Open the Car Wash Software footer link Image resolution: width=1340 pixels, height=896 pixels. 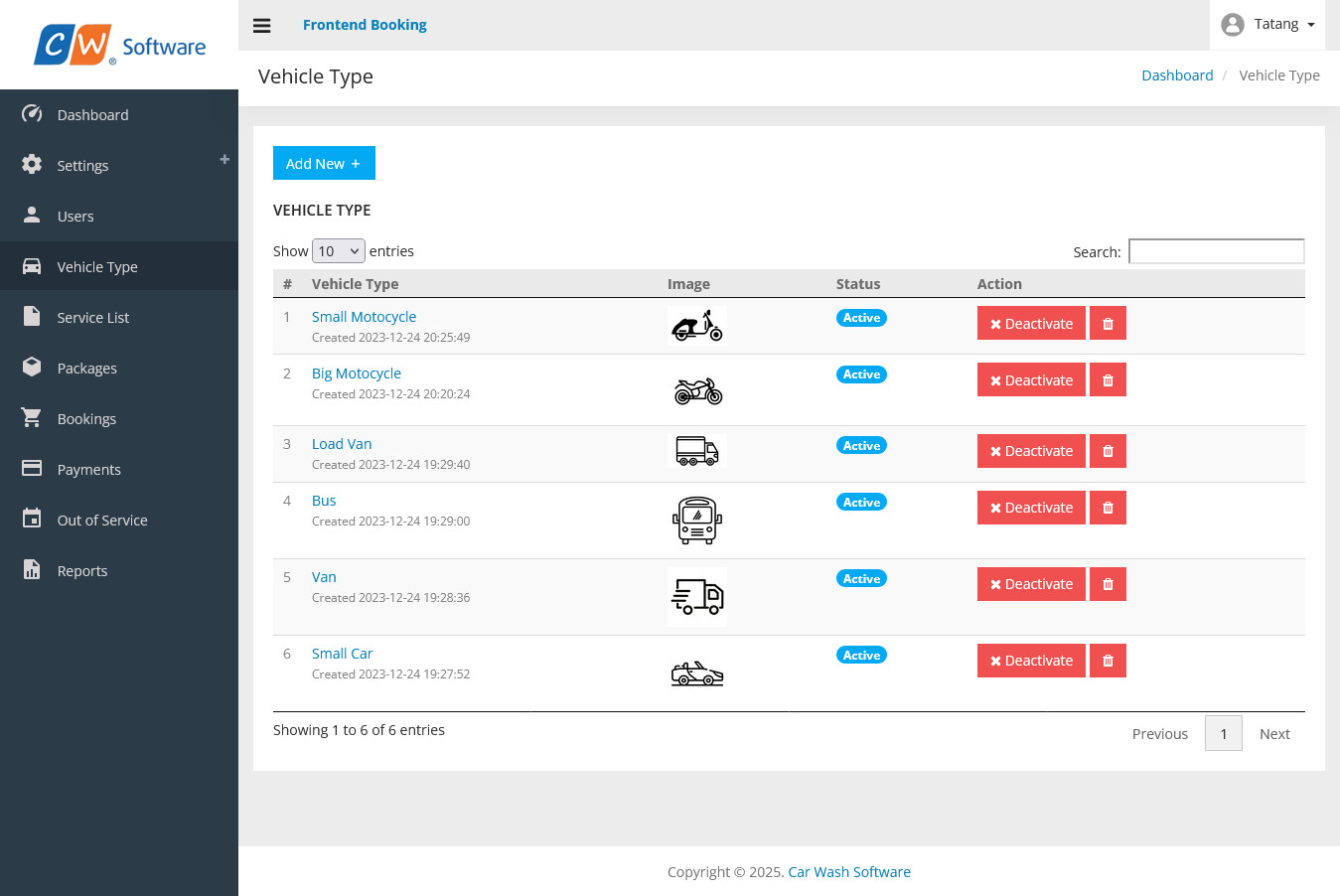(x=848, y=871)
